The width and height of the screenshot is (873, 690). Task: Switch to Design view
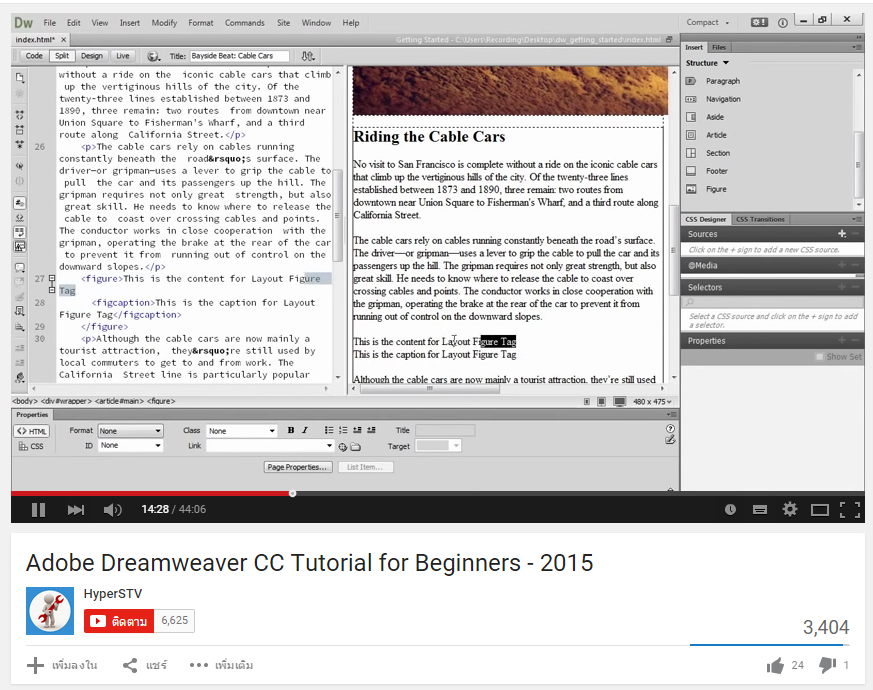click(92, 56)
